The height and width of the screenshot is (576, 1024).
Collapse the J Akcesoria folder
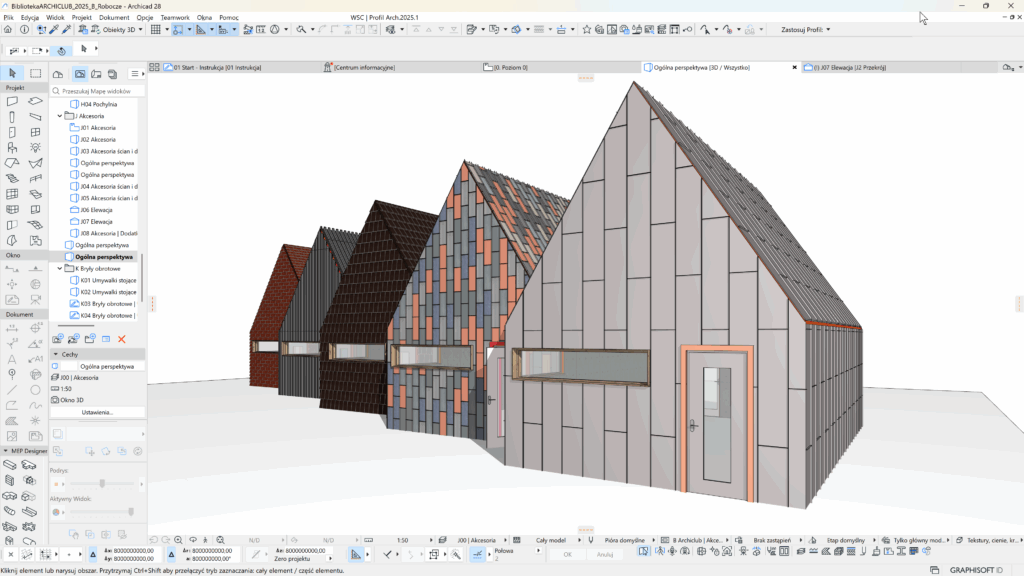point(60,116)
